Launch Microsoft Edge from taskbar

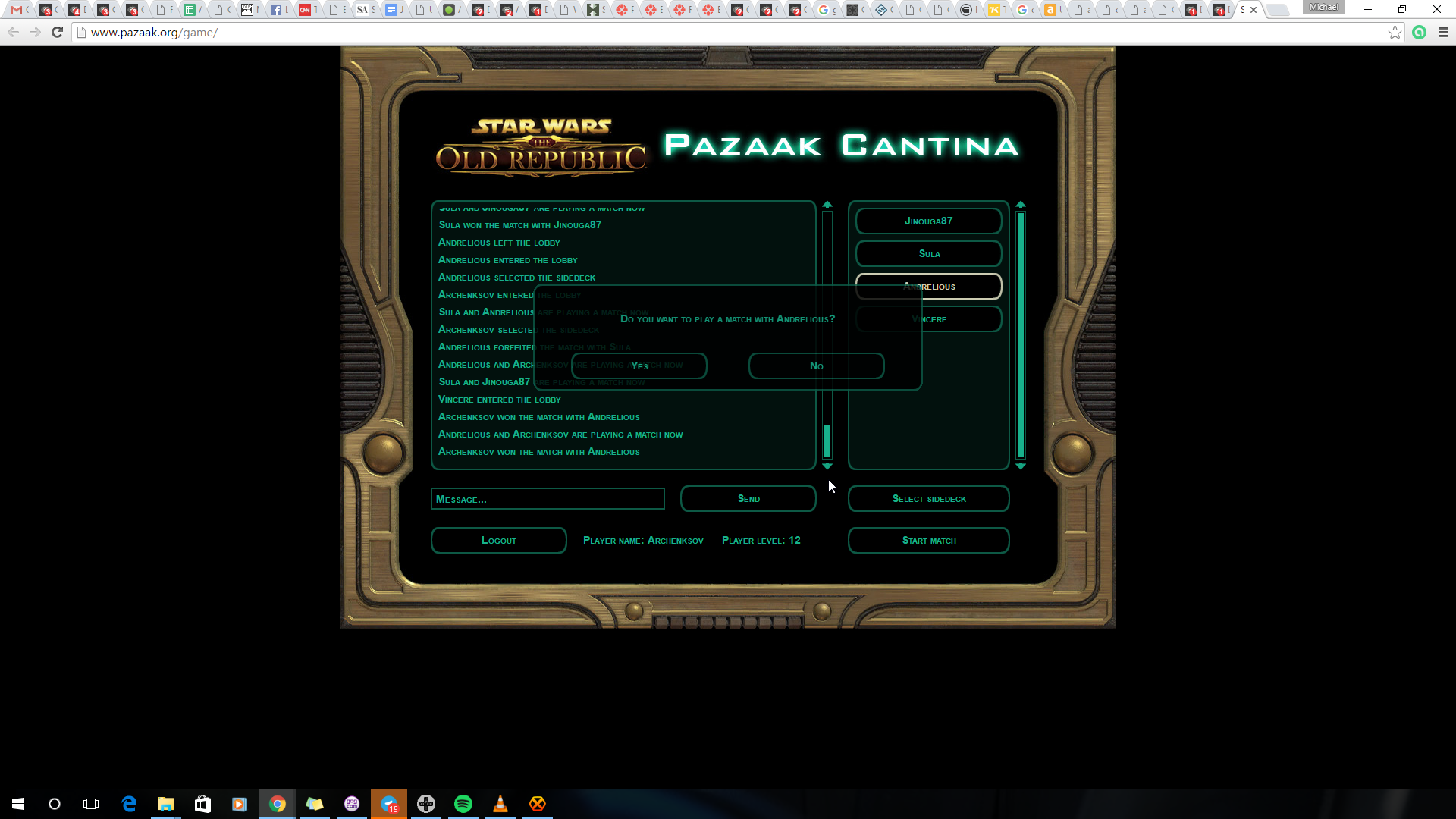point(129,804)
